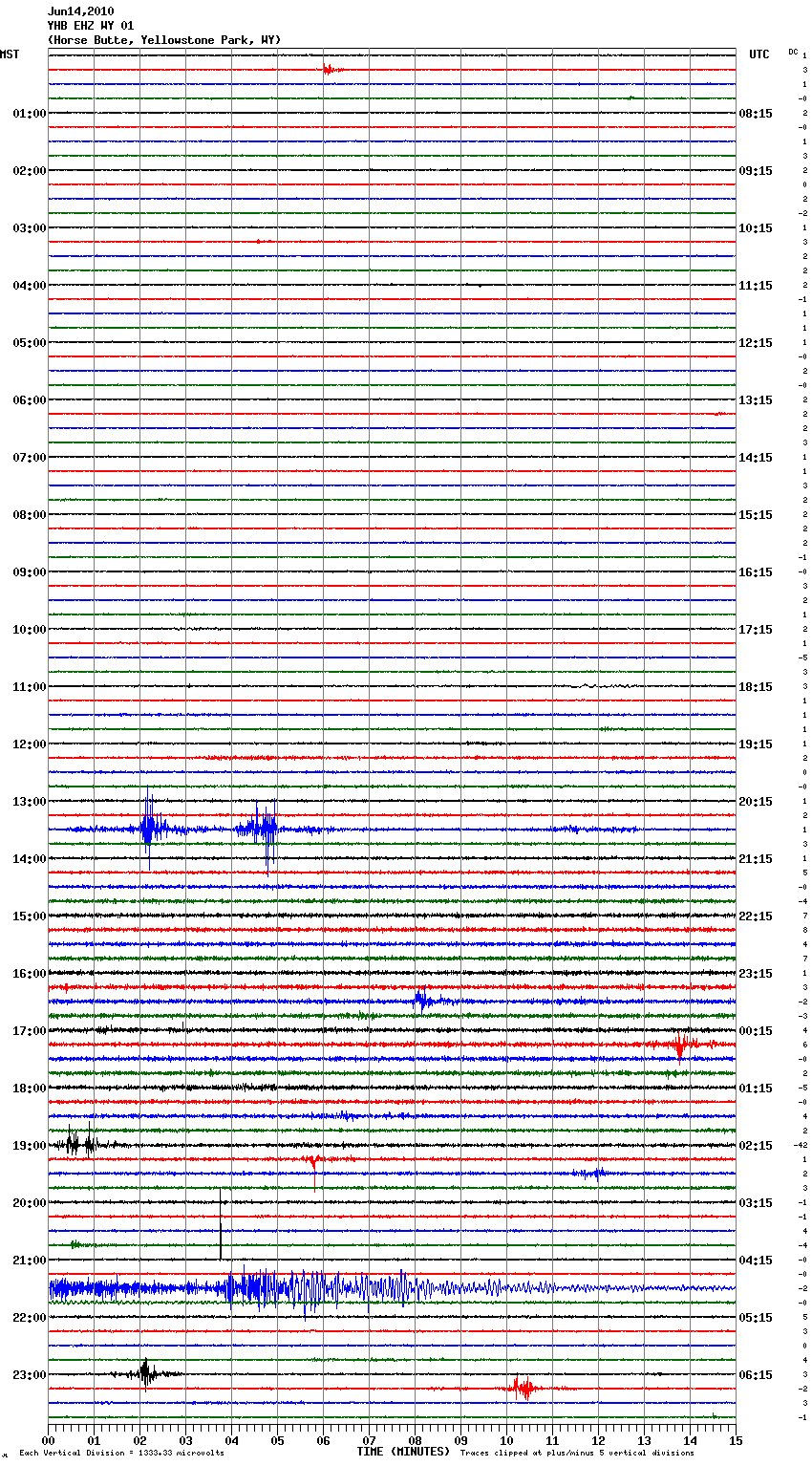Select the station code YHB EHZ WY 01
Viewport: 812px width, 1466px height.
(91, 26)
